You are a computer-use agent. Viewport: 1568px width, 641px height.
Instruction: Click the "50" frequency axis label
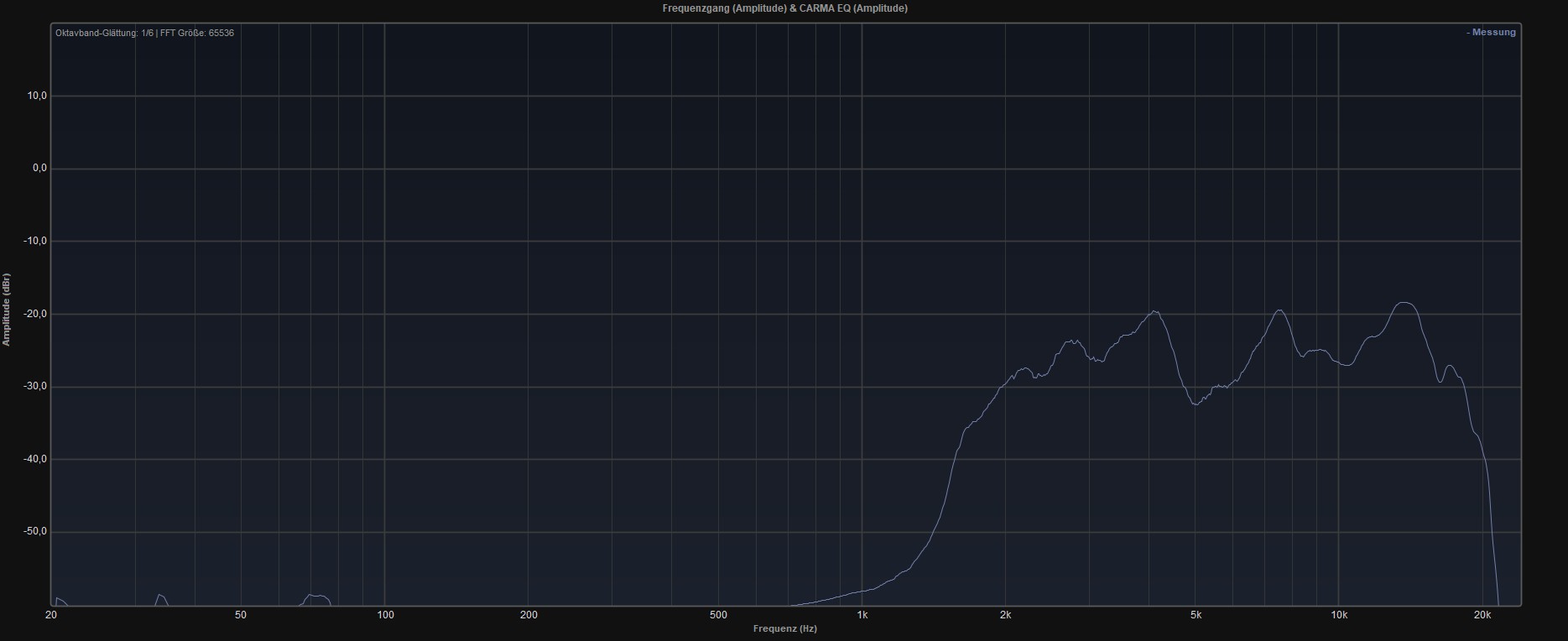pos(241,615)
